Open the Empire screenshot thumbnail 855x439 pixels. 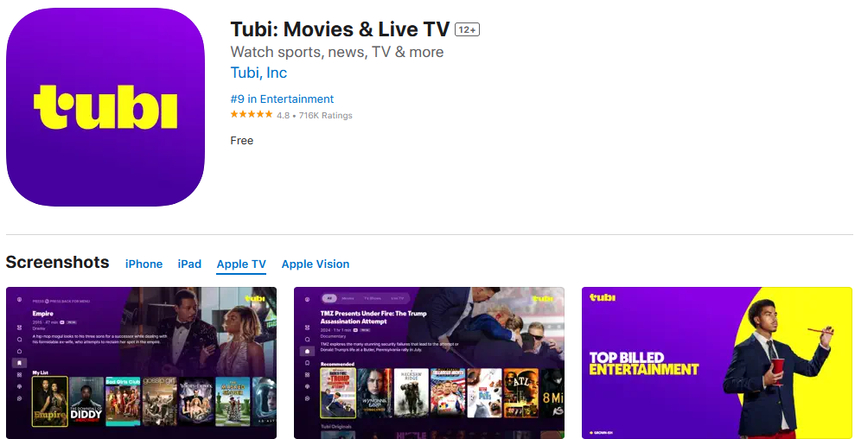141,363
